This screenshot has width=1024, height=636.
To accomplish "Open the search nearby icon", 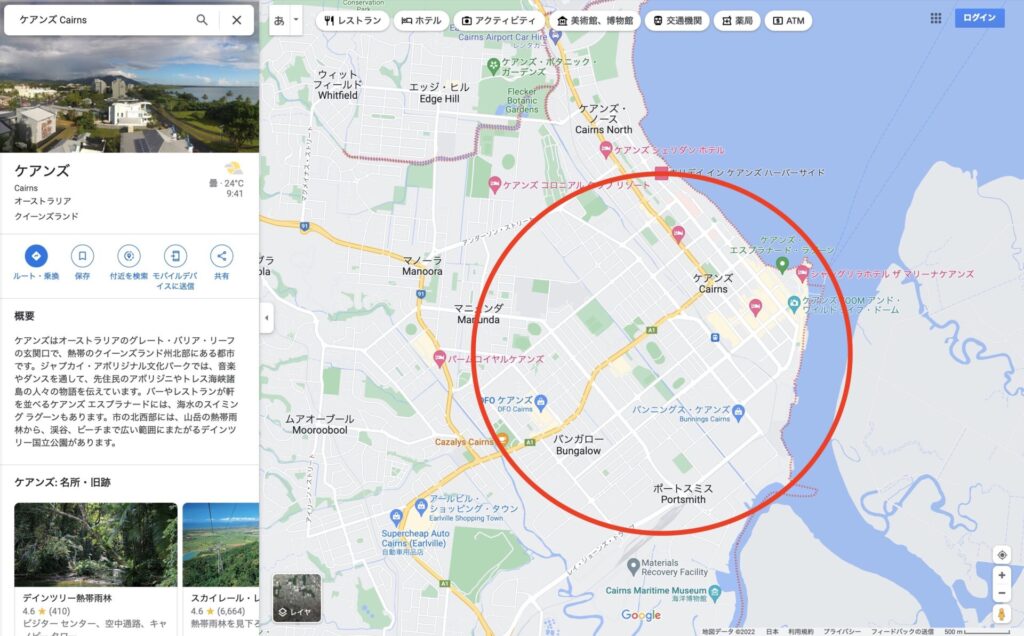I will (129, 256).
